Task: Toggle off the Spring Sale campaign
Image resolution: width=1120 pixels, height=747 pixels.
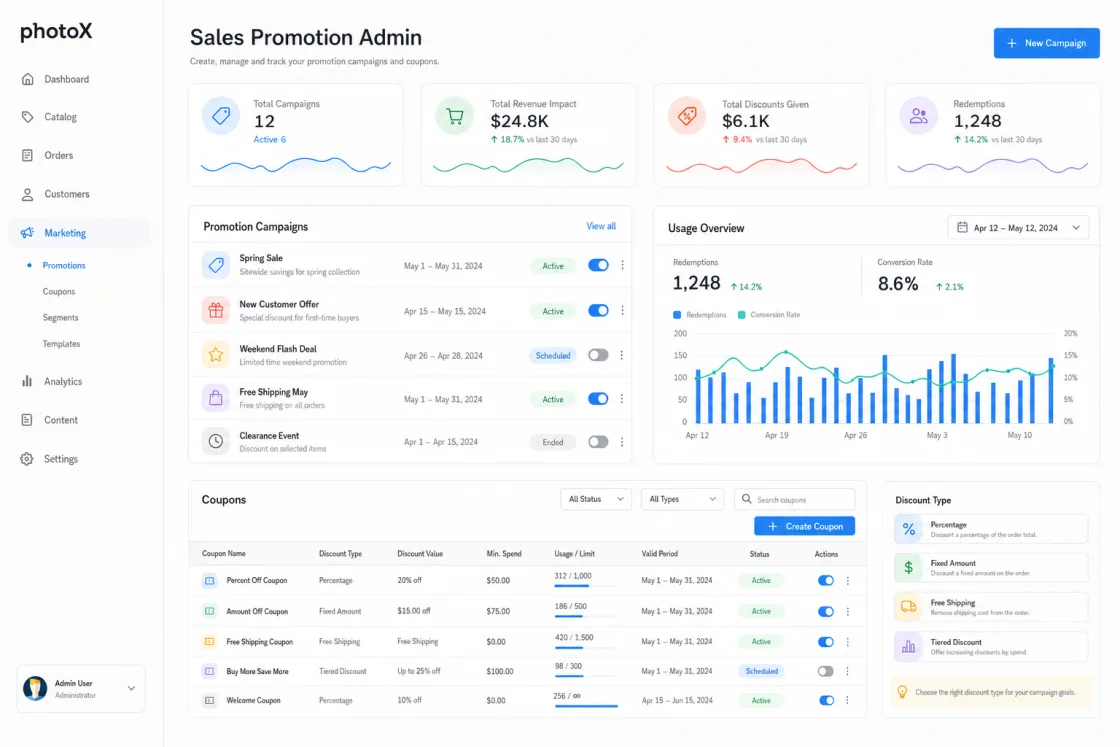Action: (599, 265)
